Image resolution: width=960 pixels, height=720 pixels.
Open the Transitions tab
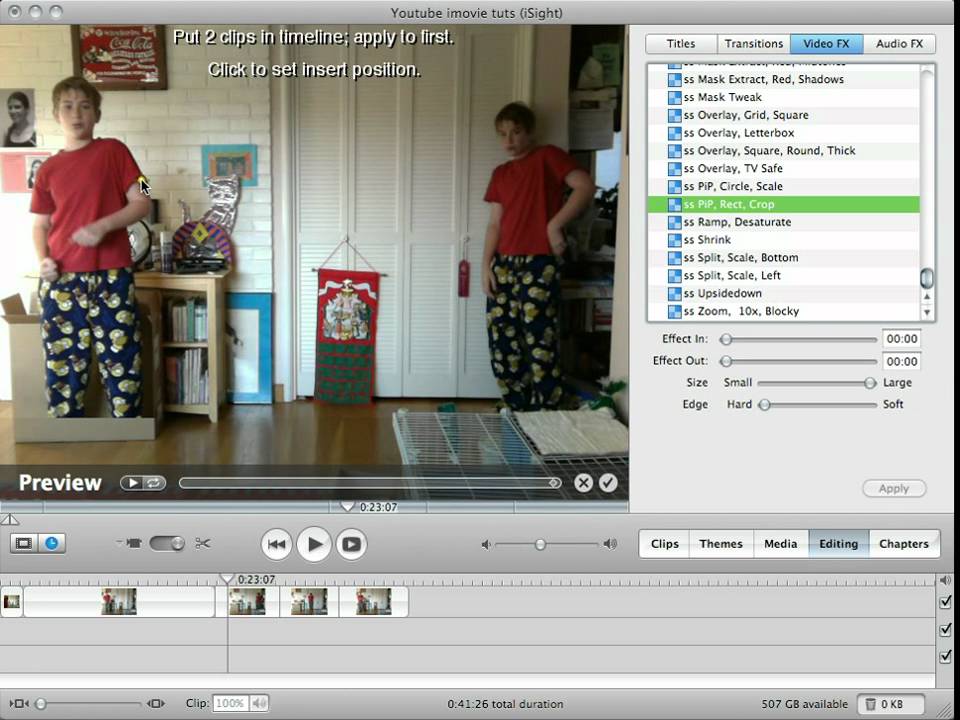click(754, 43)
